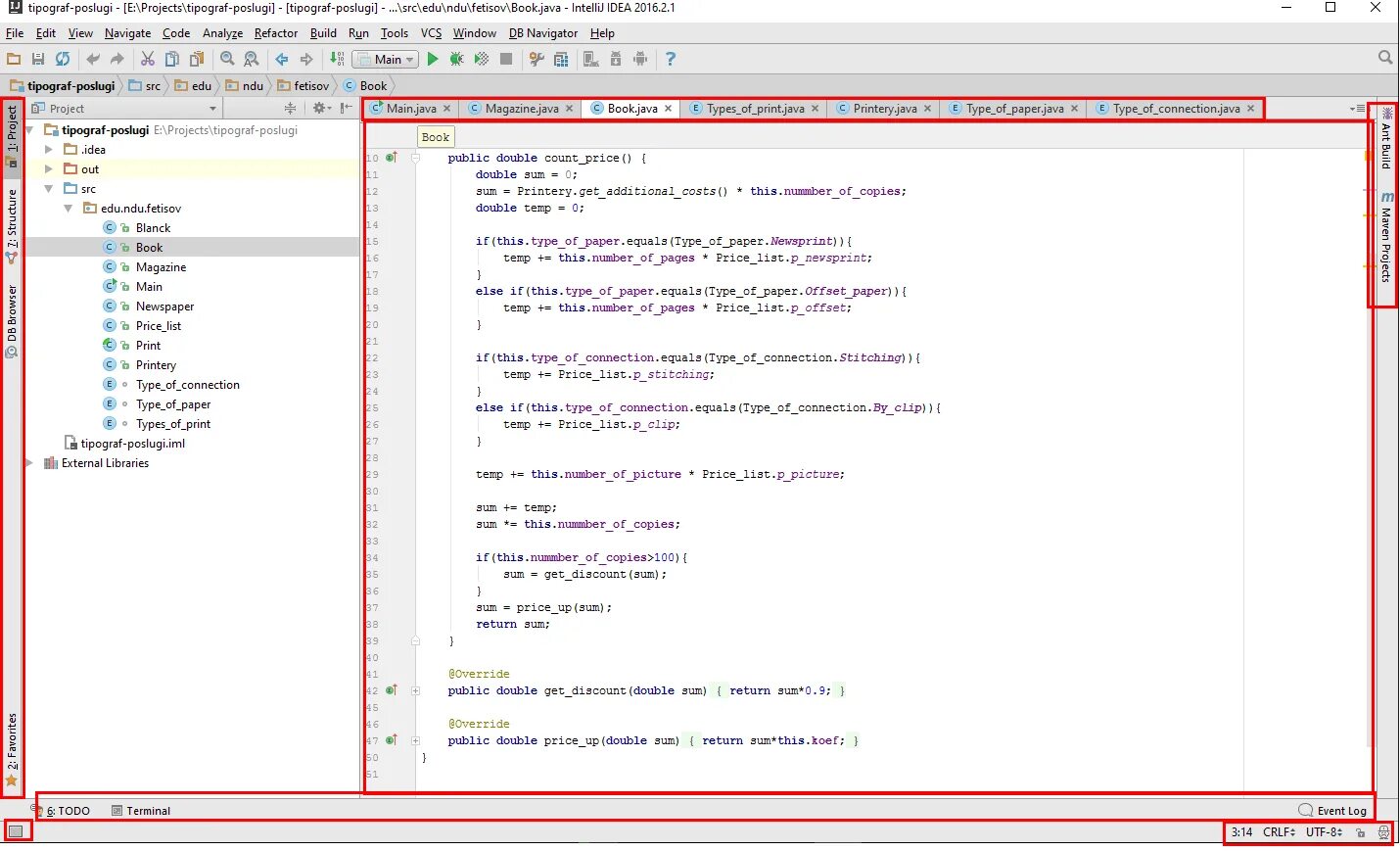Open the Android AVD Manager icon
The height and width of the screenshot is (851, 1400).
pos(591,60)
